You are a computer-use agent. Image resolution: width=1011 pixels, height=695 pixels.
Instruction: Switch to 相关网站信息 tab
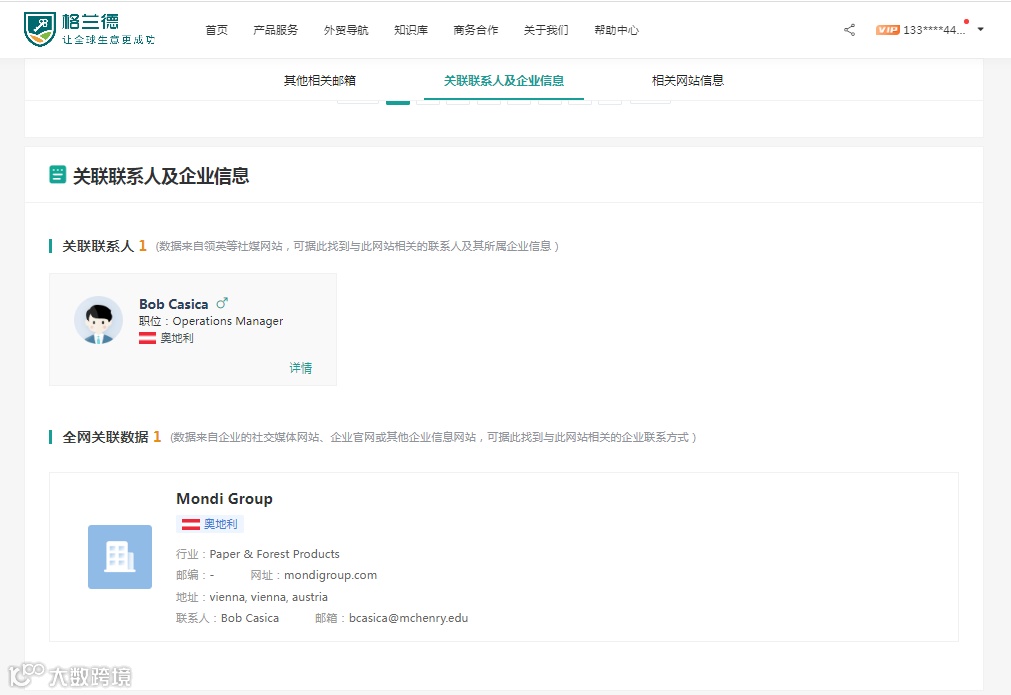coord(687,81)
